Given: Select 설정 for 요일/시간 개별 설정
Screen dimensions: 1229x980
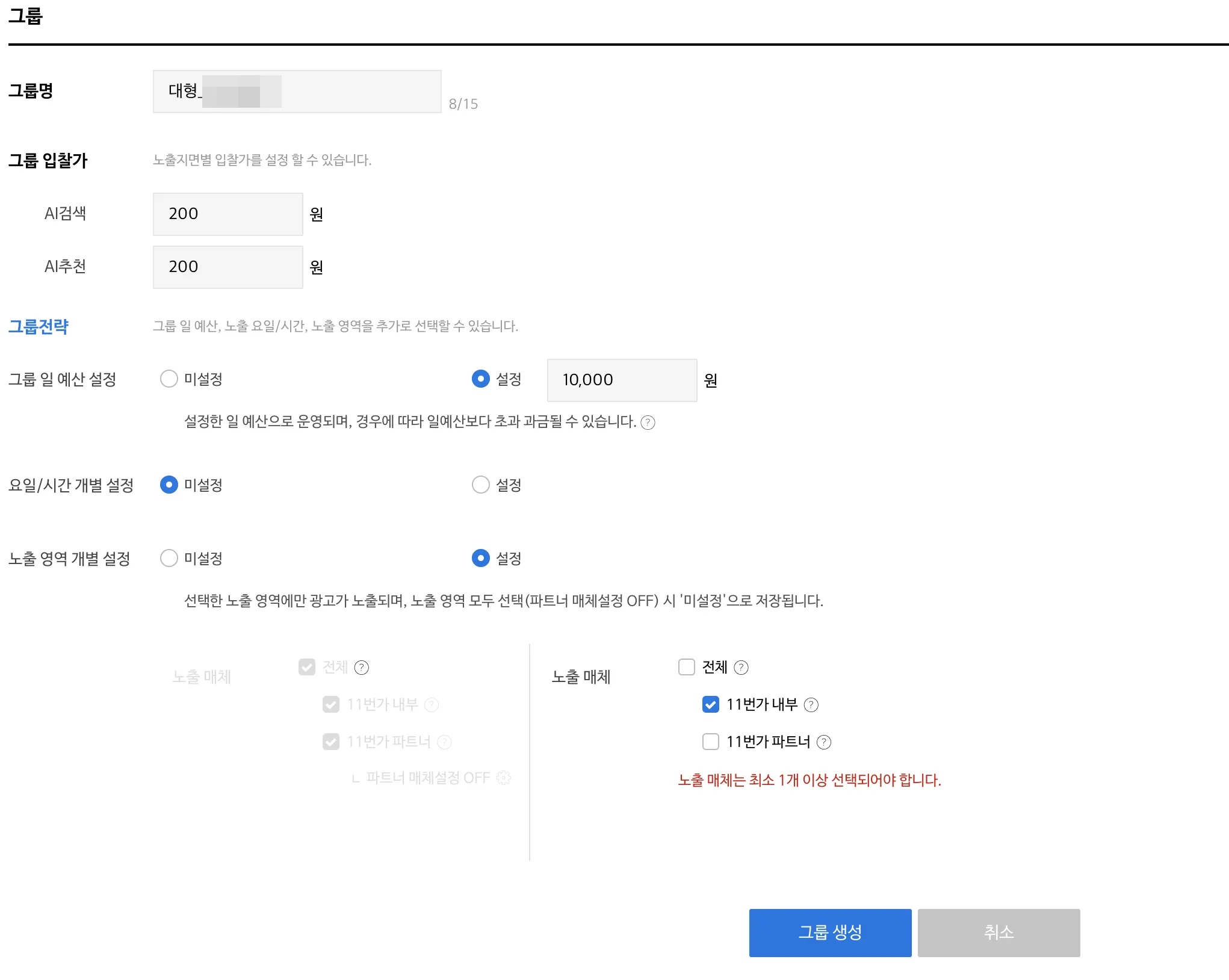Looking at the screenshot, I should click(481, 485).
